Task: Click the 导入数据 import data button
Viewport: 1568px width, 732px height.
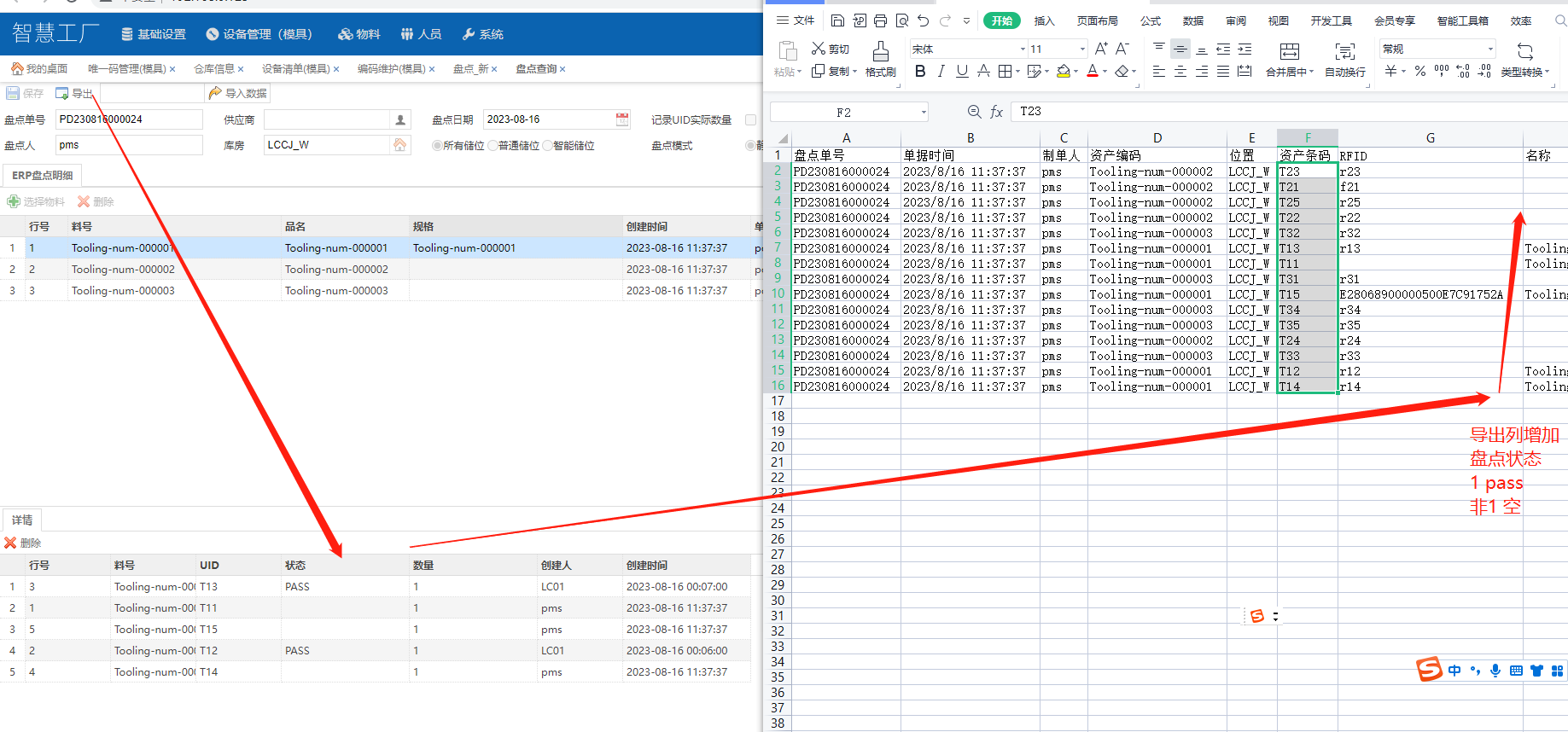Action: coord(238,93)
